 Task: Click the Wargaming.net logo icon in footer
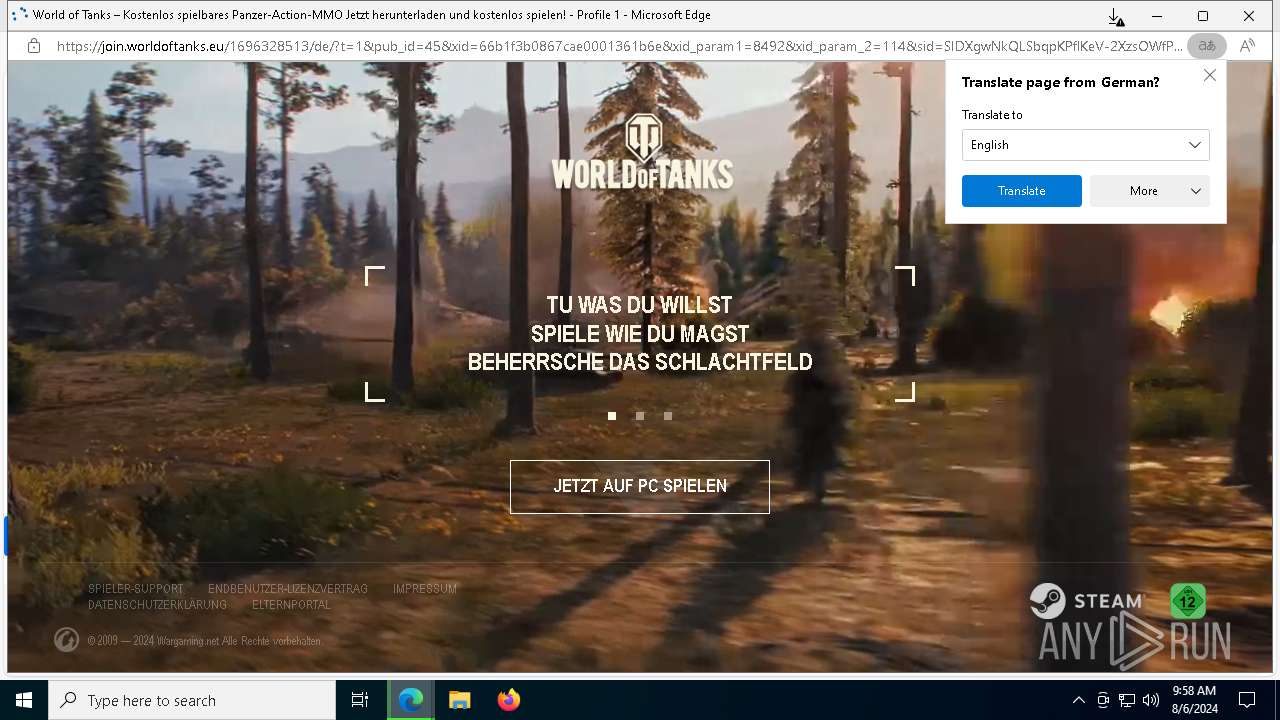(66, 640)
